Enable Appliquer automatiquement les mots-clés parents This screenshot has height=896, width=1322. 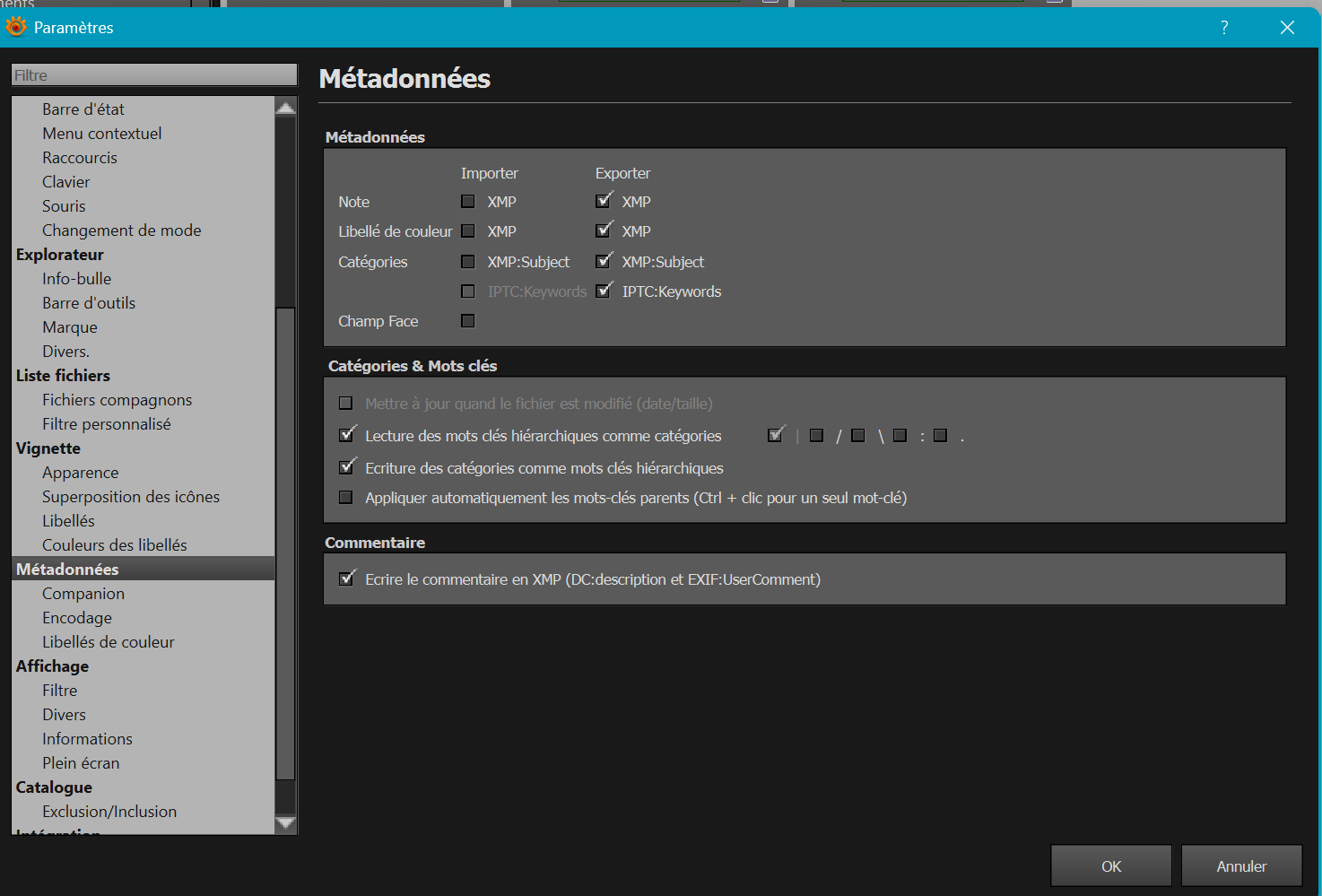(346, 498)
